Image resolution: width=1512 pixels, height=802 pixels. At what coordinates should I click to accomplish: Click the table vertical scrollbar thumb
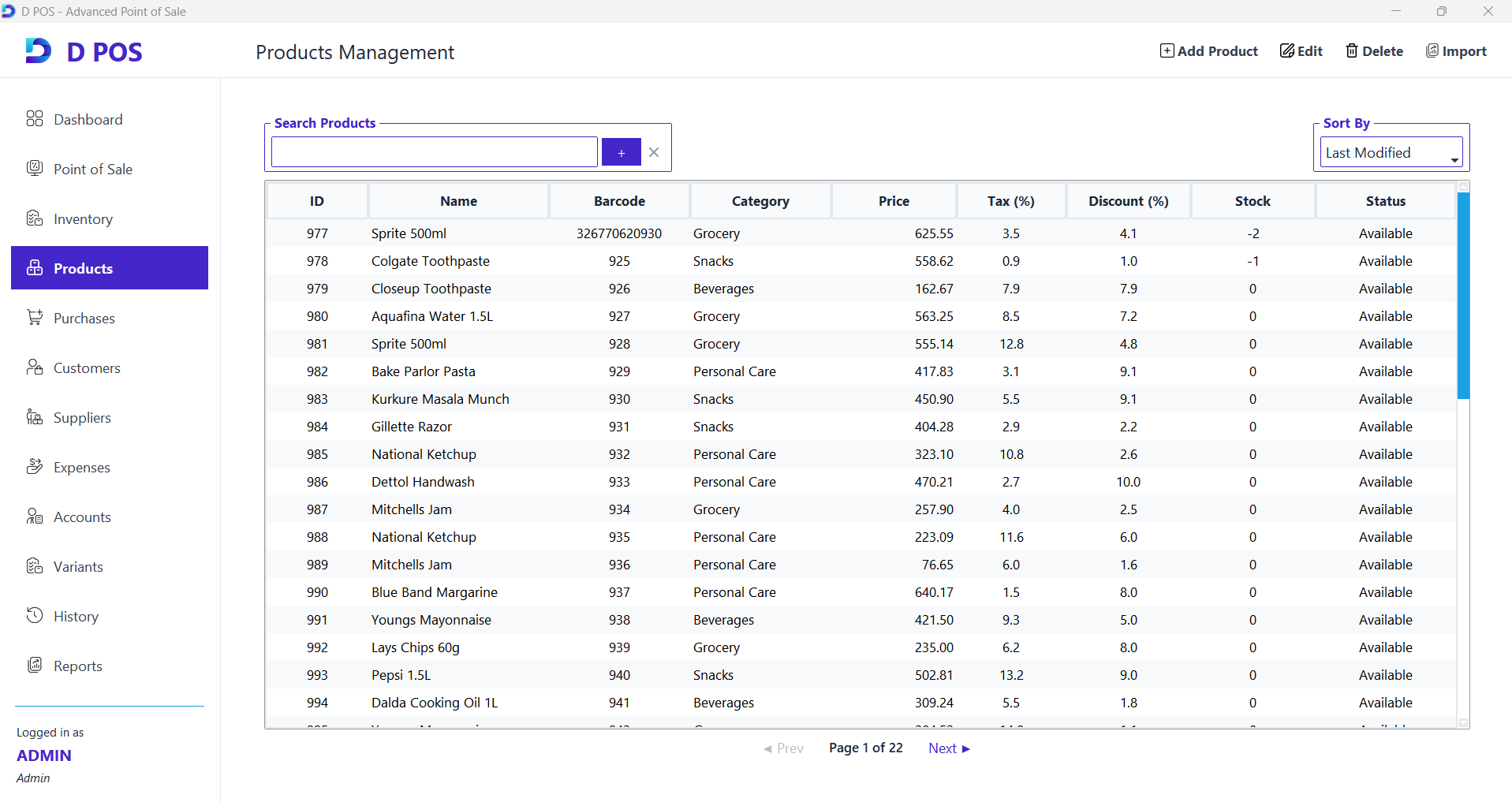coord(1463,296)
